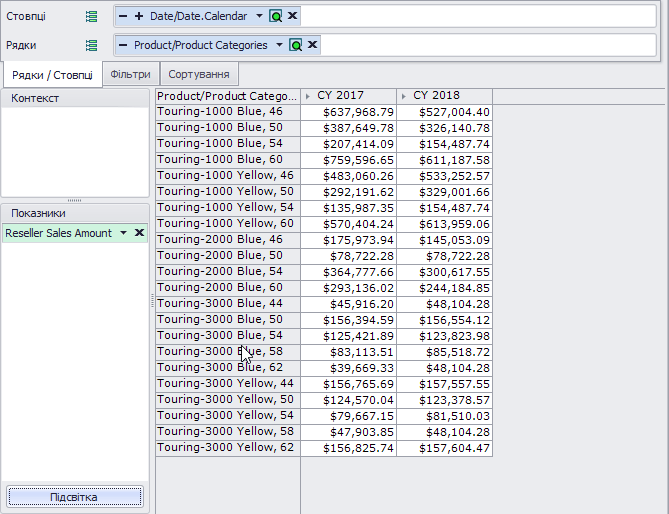The height and width of the screenshot is (514, 669).
Task: Select row Touring-1000 Yellow, 60
Action: coord(228,224)
